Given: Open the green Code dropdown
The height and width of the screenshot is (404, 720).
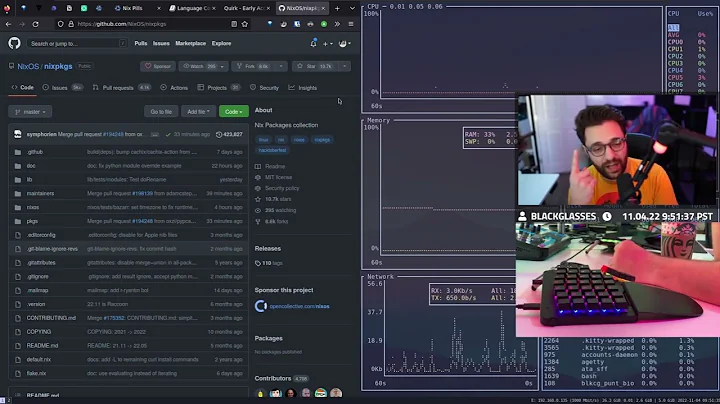Looking at the screenshot, I should coord(234,112).
